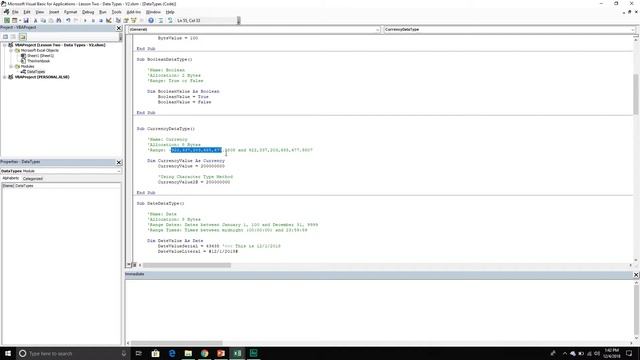This screenshot has height=360, width=640.
Task: Click View Code icon in Project panel
Action: (6, 37)
